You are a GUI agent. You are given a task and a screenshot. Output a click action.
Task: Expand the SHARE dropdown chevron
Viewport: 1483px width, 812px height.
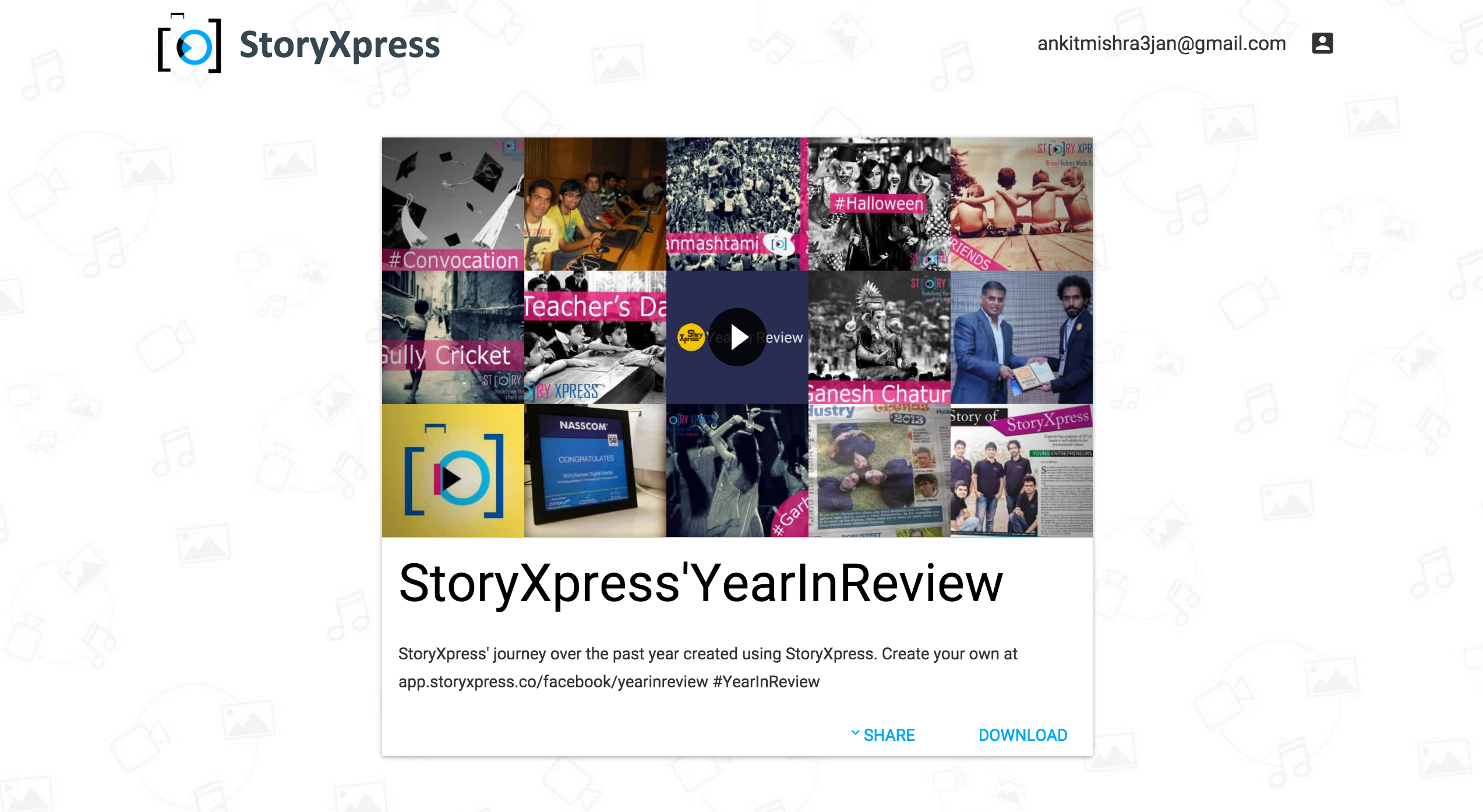(x=855, y=733)
